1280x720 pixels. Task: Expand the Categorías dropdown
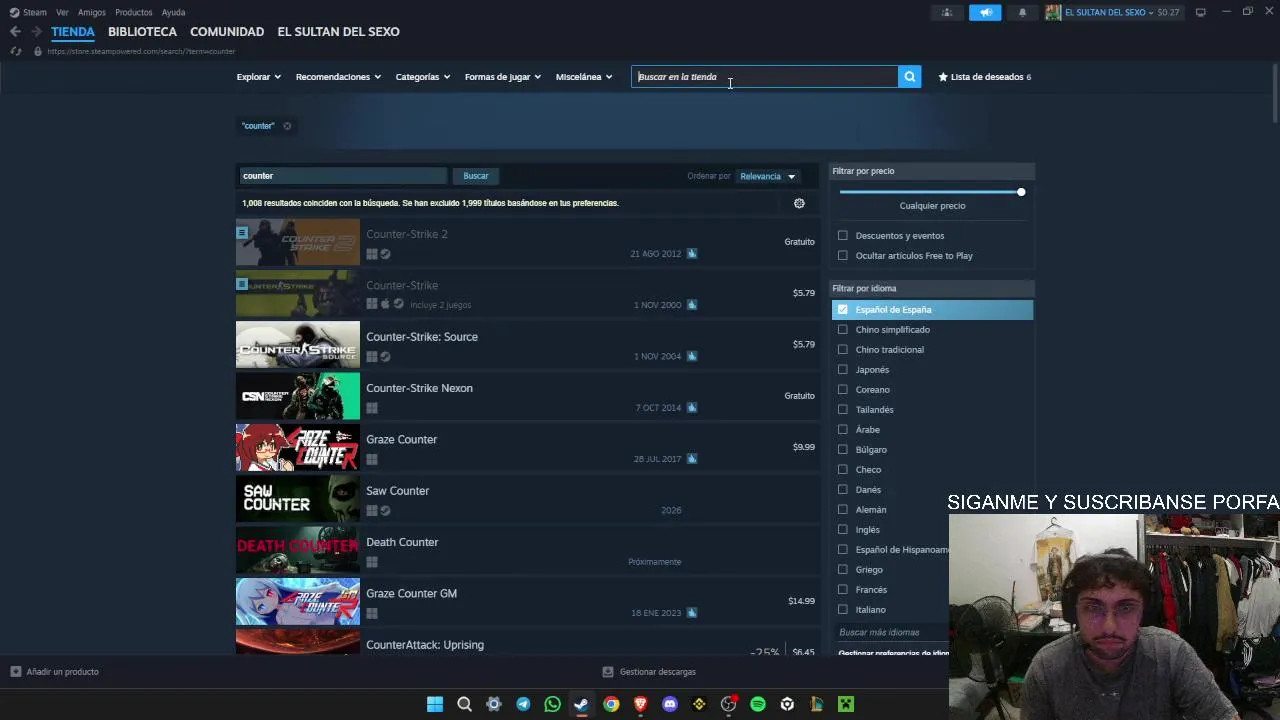pyautogui.click(x=422, y=77)
